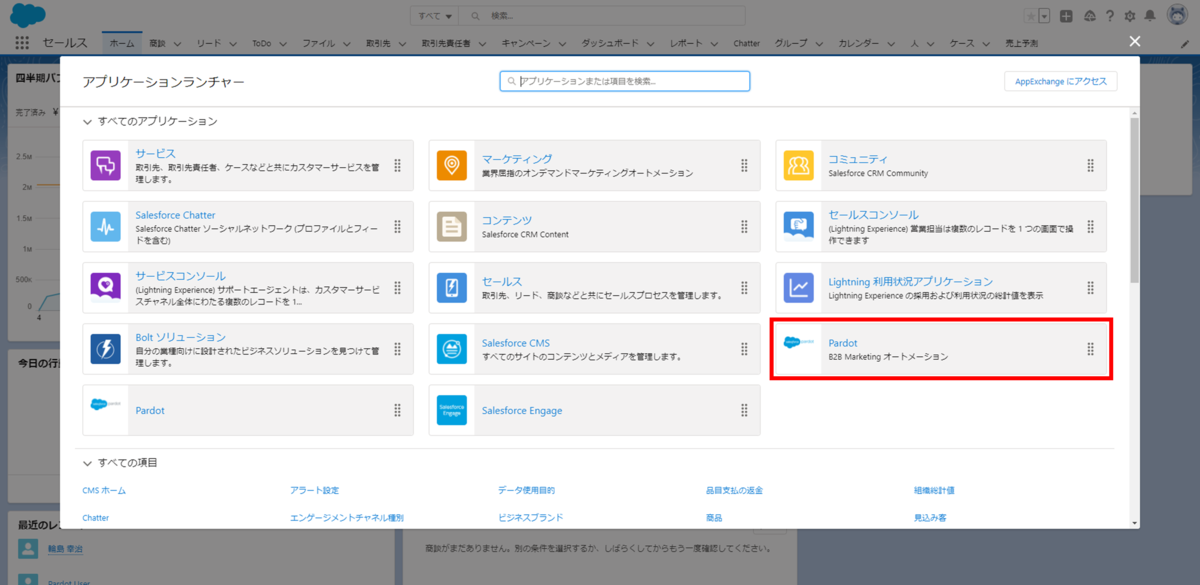Image resolution: width=1200 pixels, height=585 pixels.
Task: Open the 品目支払の返金 item link
Action: [734, 490]
